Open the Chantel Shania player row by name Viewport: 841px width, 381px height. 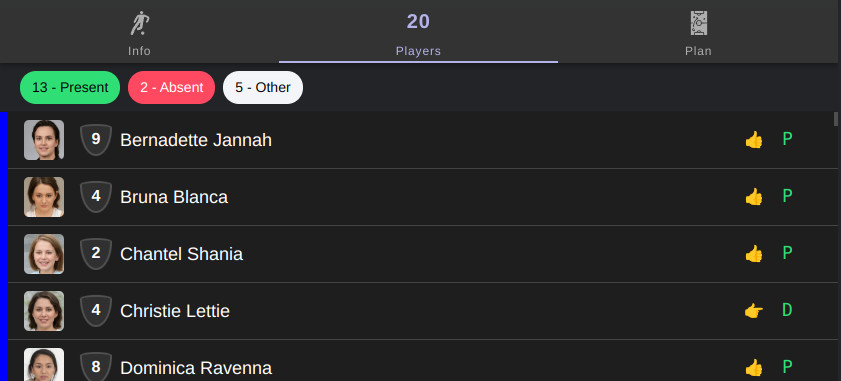181,254
